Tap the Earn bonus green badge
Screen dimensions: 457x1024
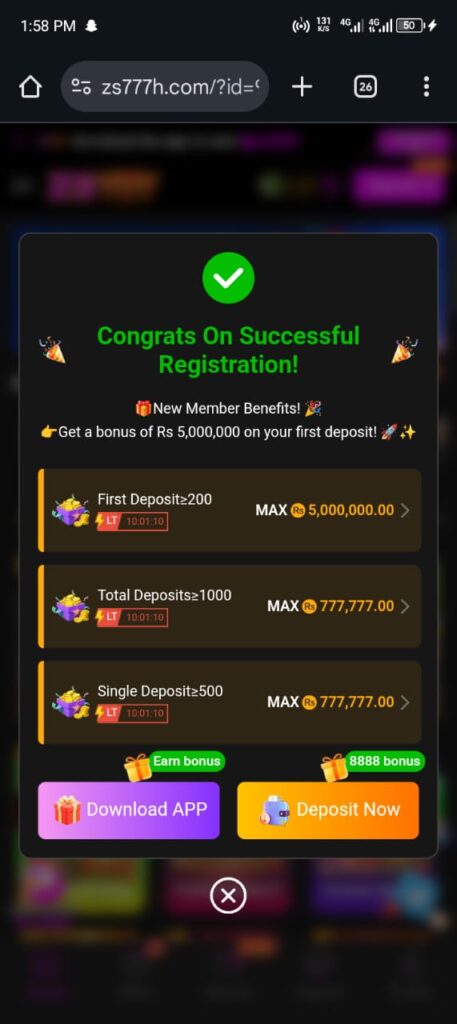pos(187,761)
